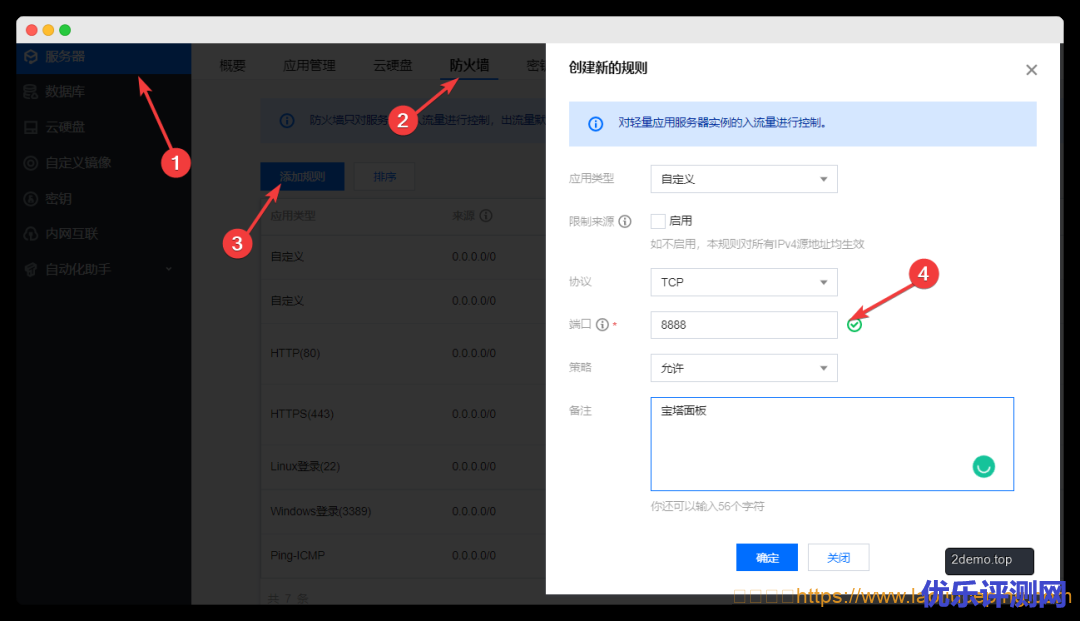This screenshot has height=621, width=1080.
Task: Close the 创建新的规则 dialog with X
Action: [1031, 70]
